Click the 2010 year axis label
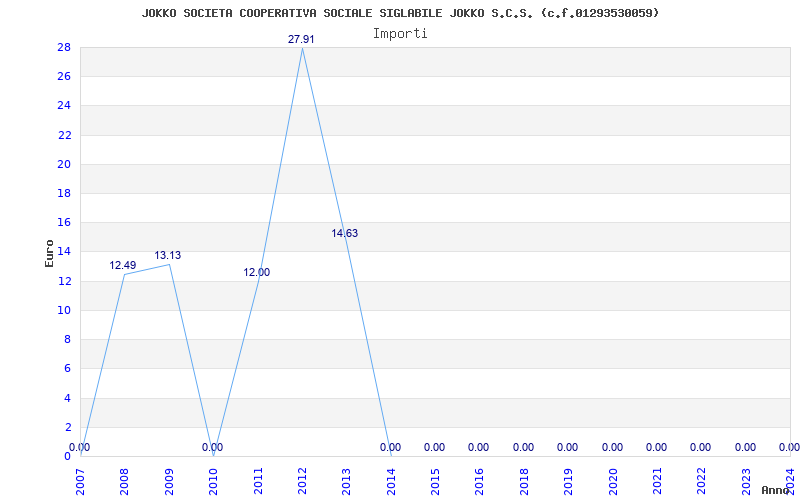This screenshot has width=800, height=500. point(214,481)
